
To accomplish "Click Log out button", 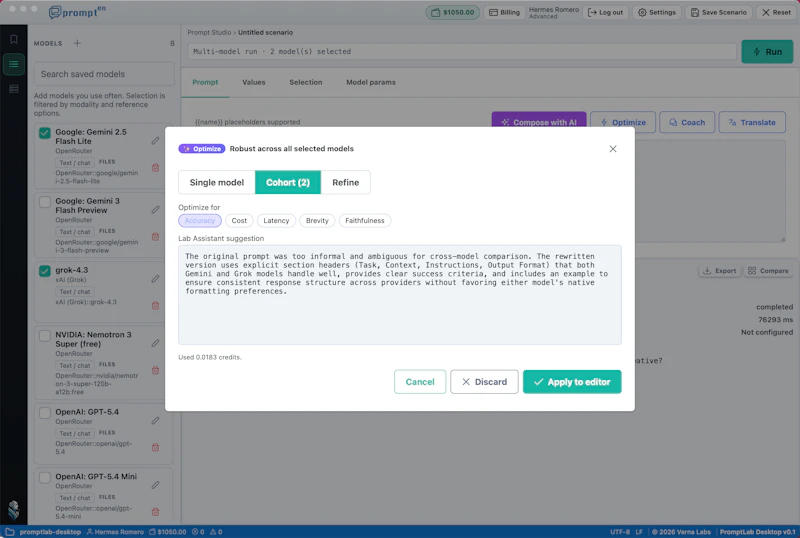I will point(606,12).
